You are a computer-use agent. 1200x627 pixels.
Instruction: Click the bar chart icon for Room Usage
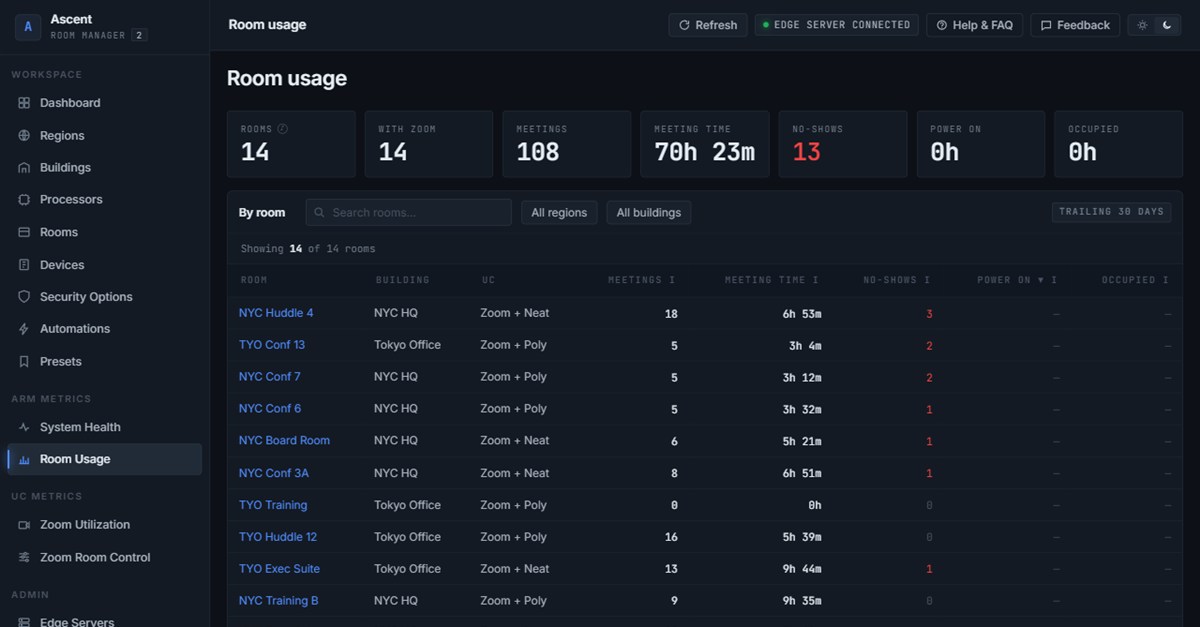[24, 460]
